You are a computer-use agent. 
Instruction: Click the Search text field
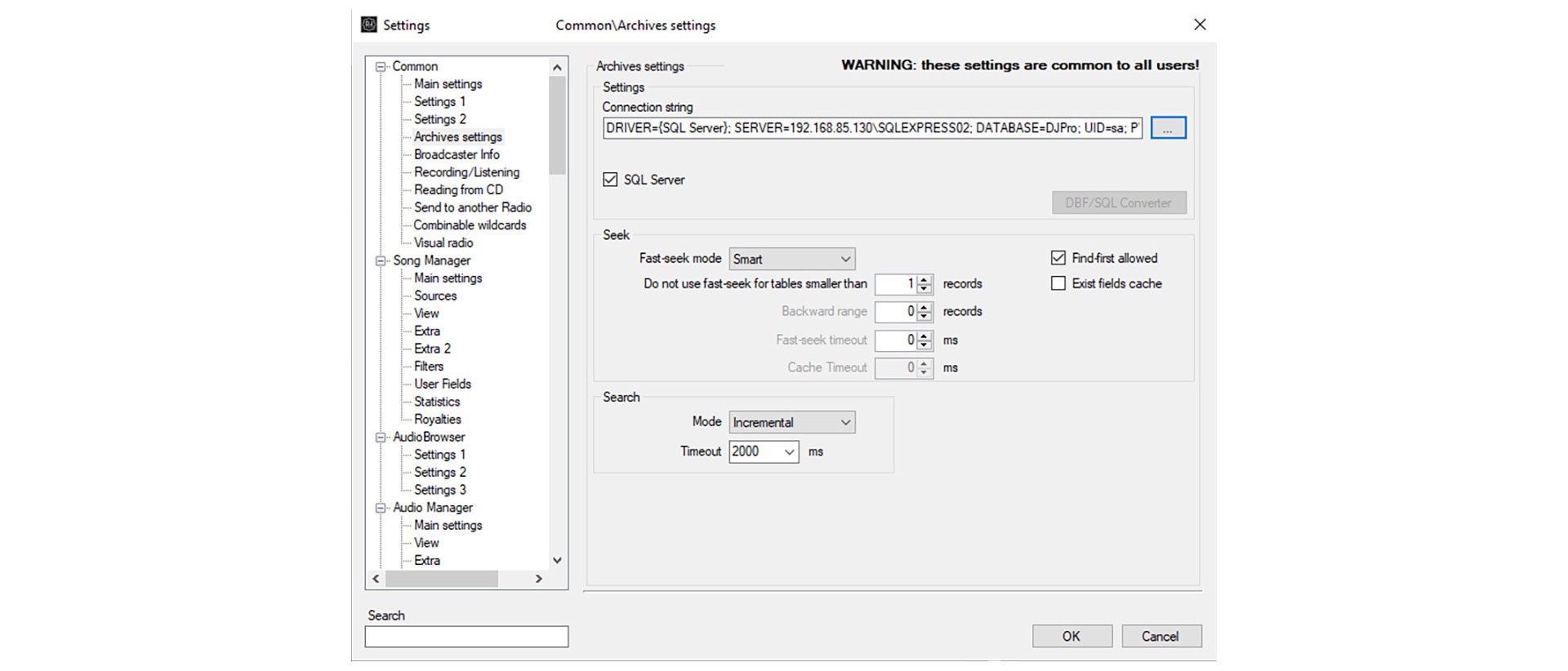click(466, 637)
